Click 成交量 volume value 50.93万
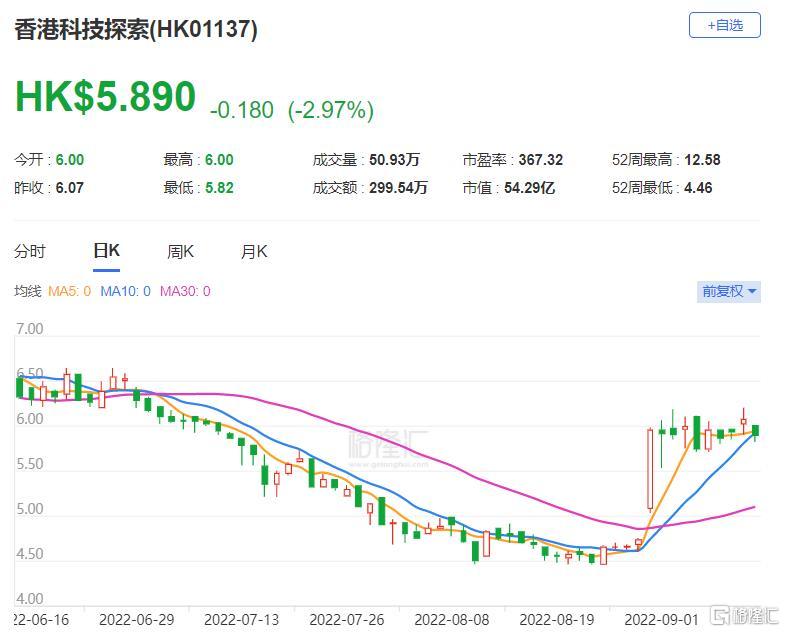Screen dimensions: 785x632 point(394,160)
